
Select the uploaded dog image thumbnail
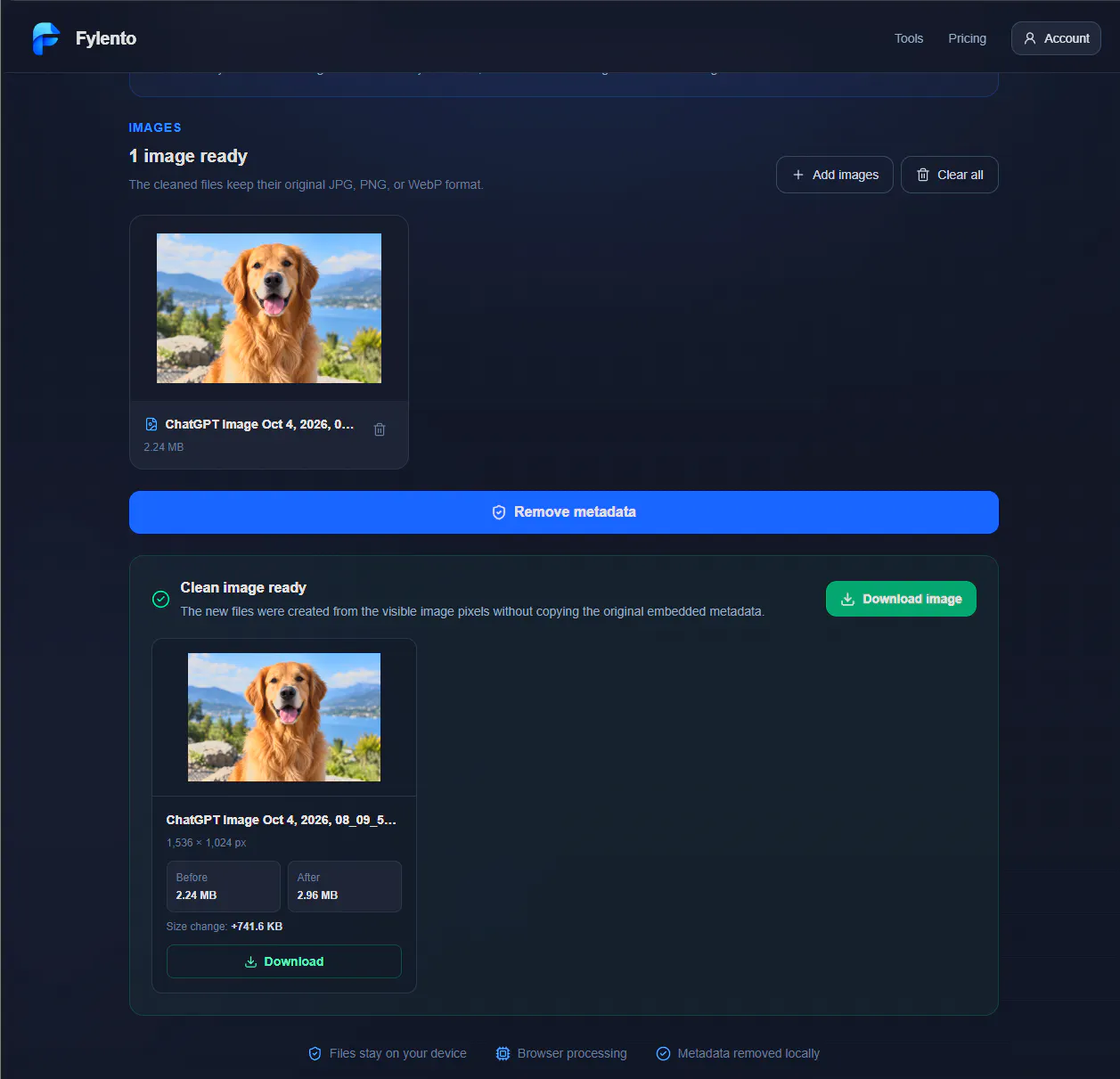(x=269, y=308)
